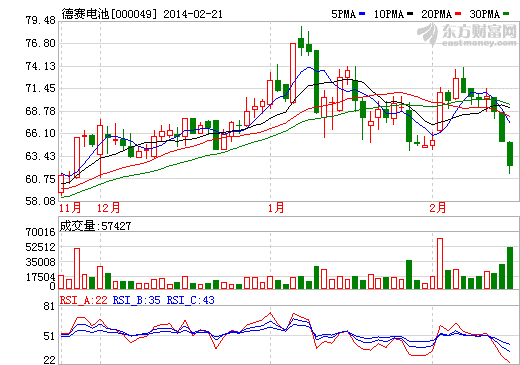This screenshot has height=365, width=520.
Task: Click the 2月 month marker
Action: 437,208
